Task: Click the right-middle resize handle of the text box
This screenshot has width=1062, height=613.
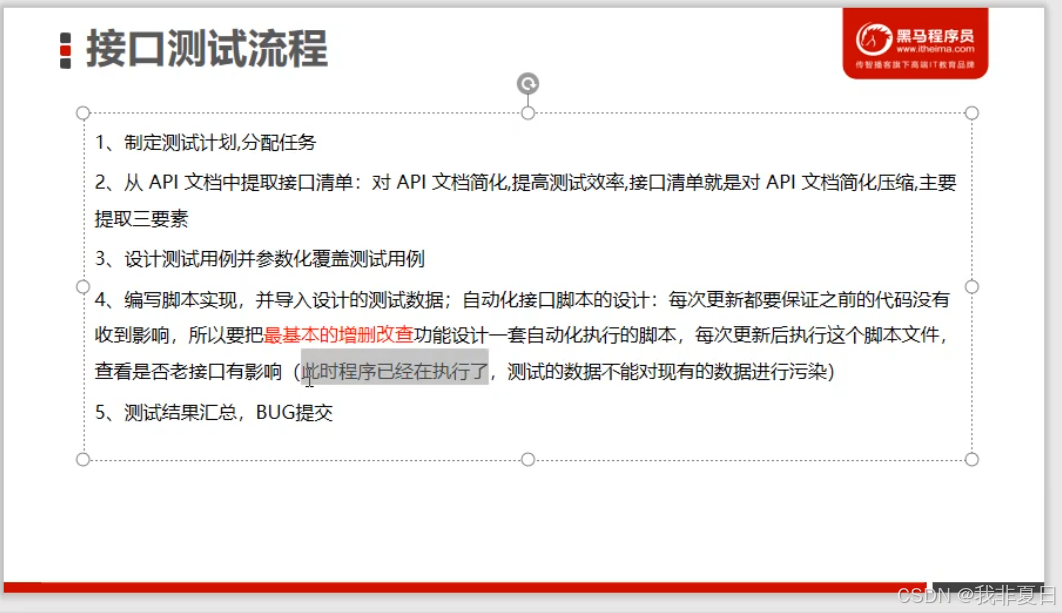Action: [971, 287]
